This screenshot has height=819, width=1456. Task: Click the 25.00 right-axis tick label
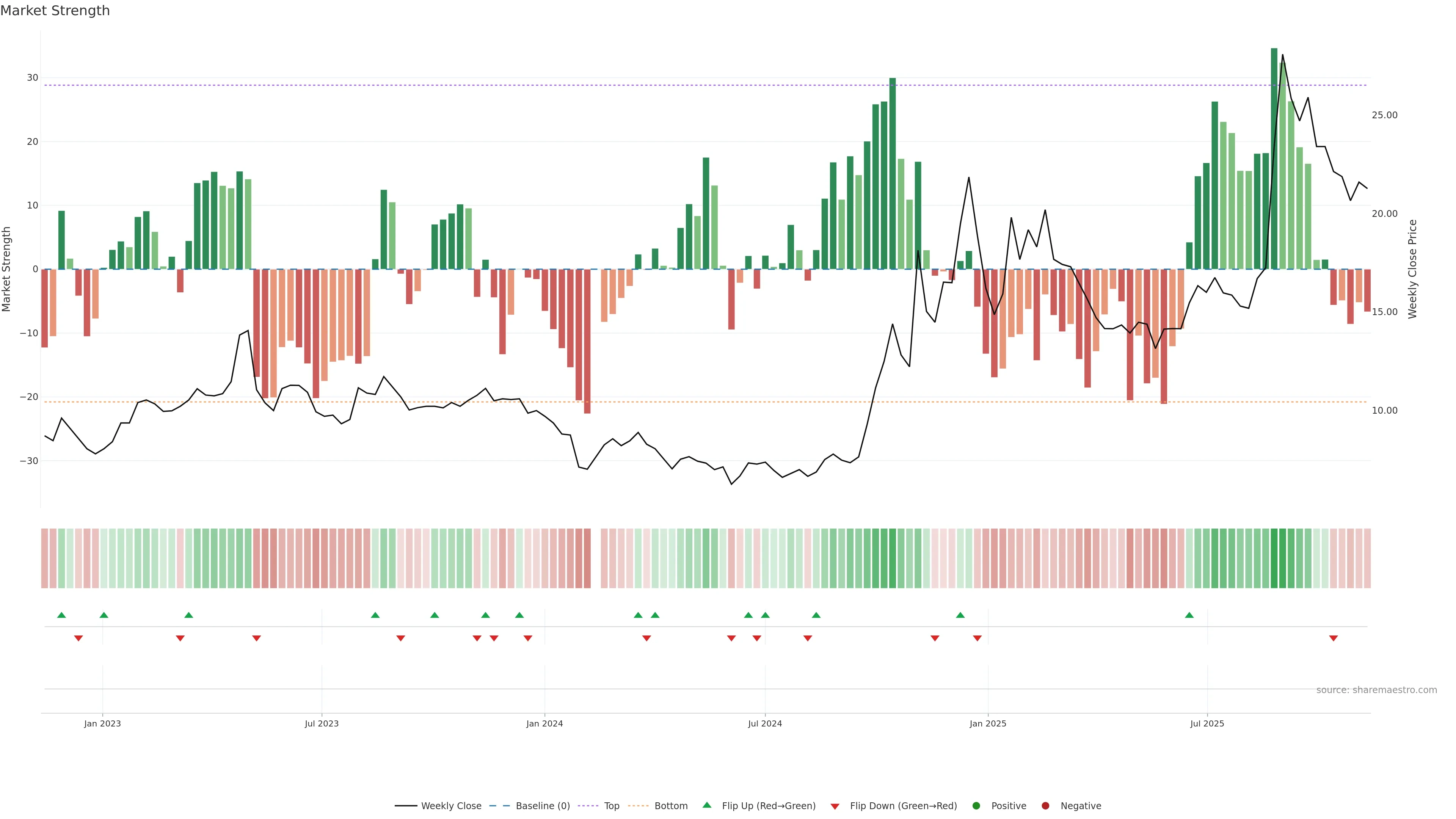pyautogui.click(x=1384, y=115)
